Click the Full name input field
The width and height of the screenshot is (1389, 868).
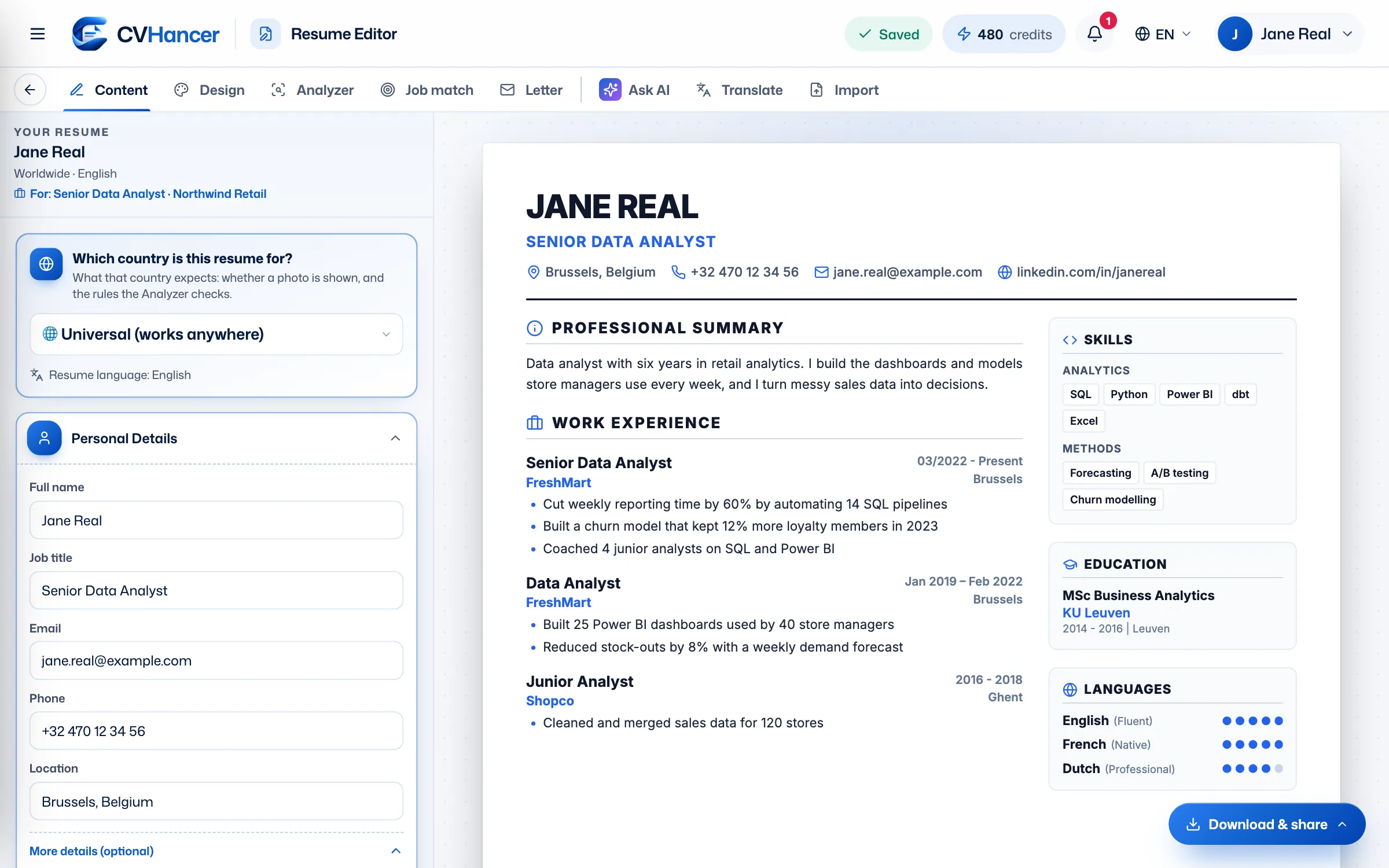[216, 520]
